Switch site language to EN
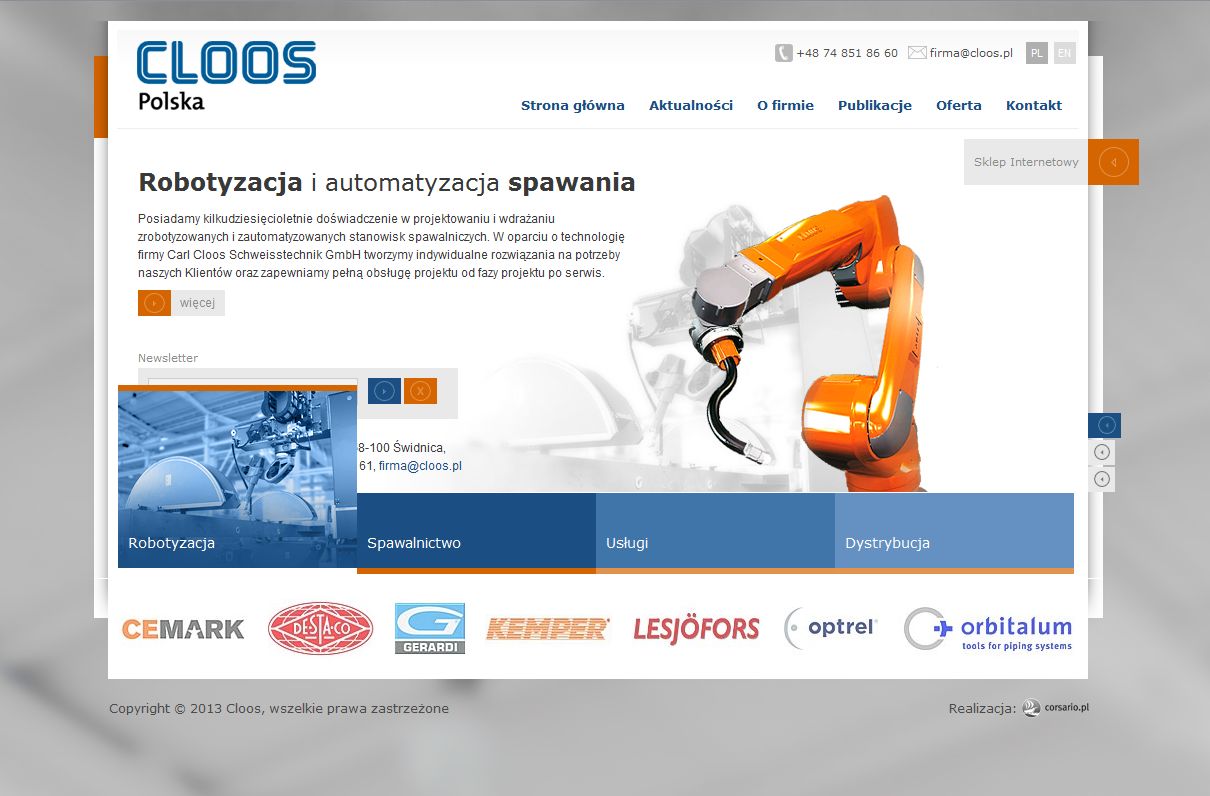 pos(1064,53)
